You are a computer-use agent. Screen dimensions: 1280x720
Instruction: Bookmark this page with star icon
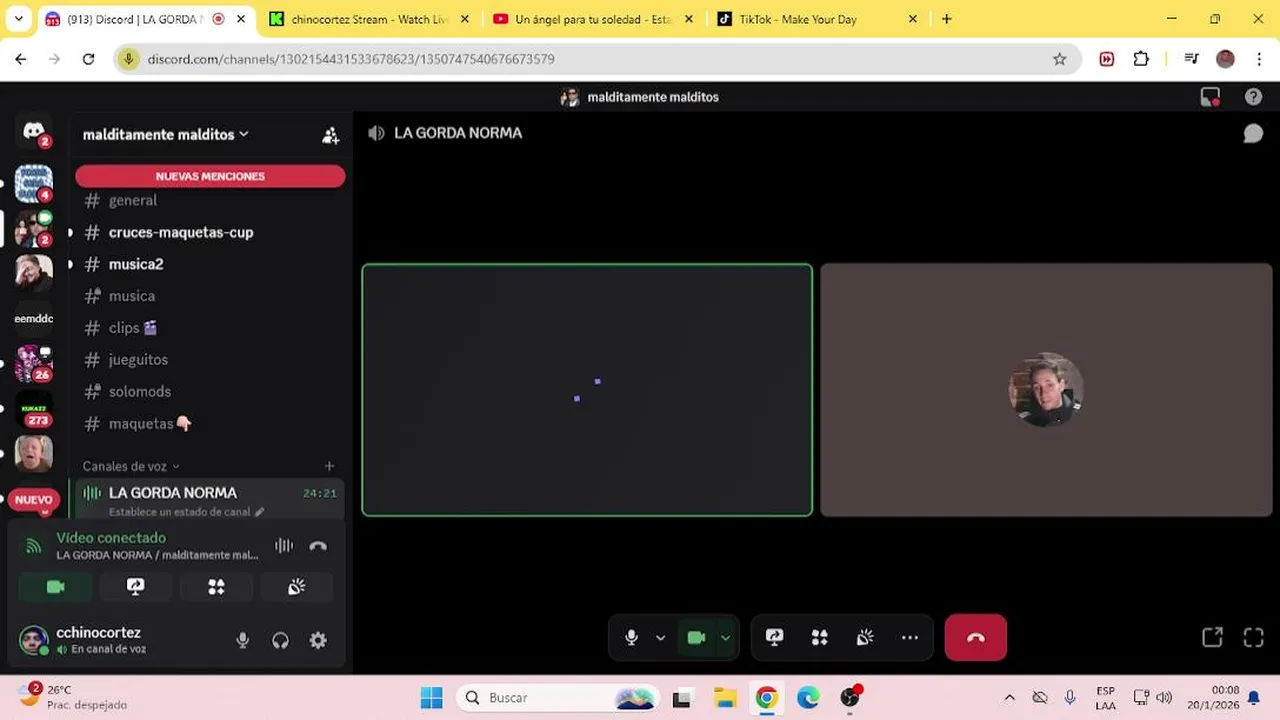point(1059,59)
